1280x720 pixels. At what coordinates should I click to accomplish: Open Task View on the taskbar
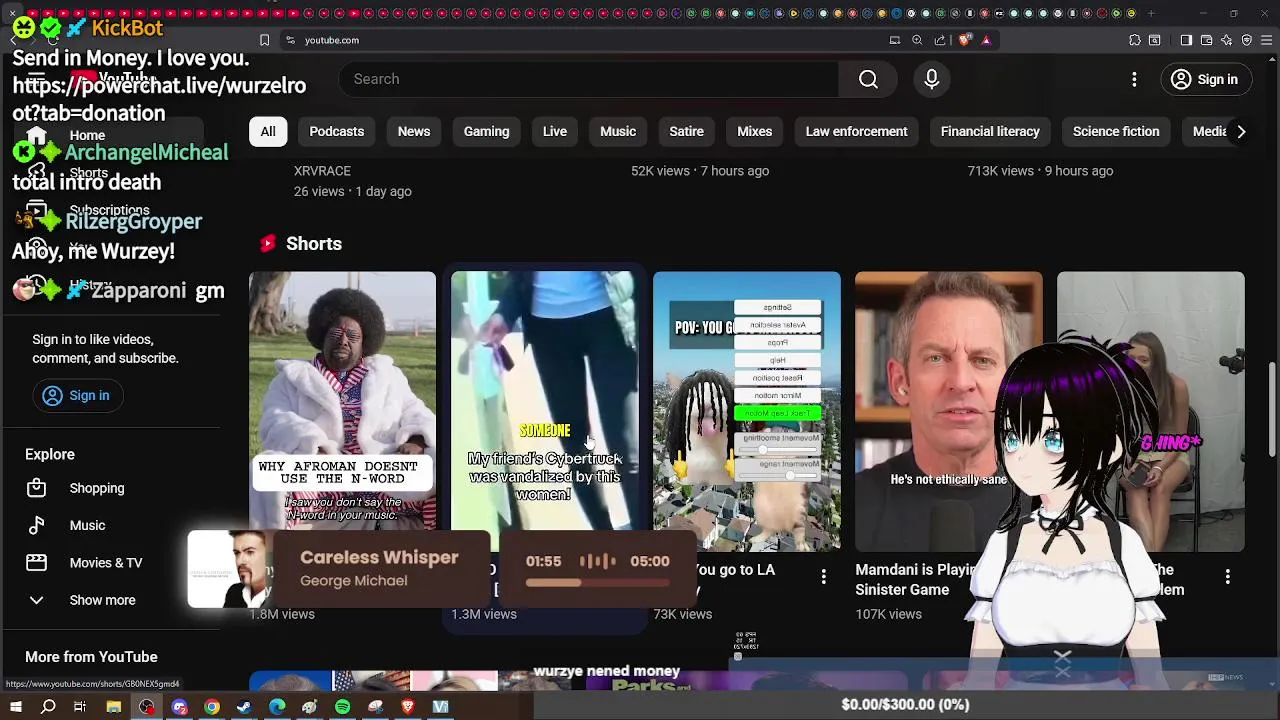coord(80,707)
